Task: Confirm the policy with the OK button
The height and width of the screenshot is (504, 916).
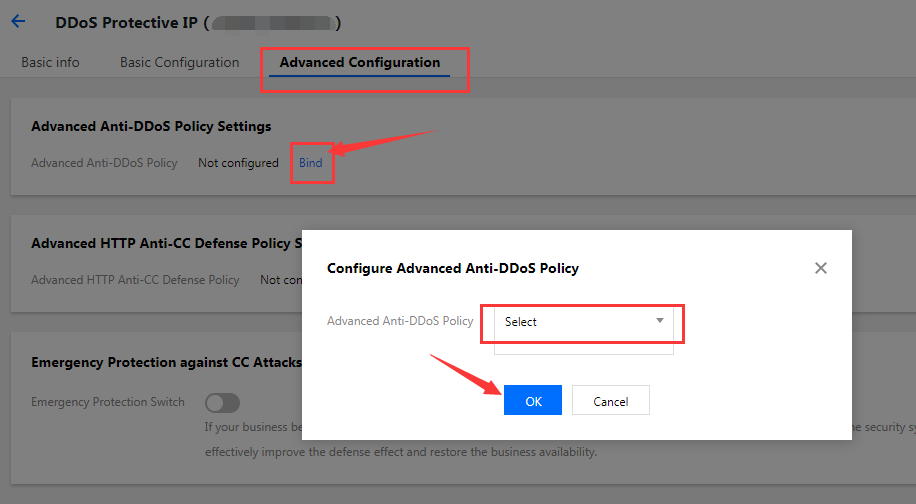Action: click(533, 401)
